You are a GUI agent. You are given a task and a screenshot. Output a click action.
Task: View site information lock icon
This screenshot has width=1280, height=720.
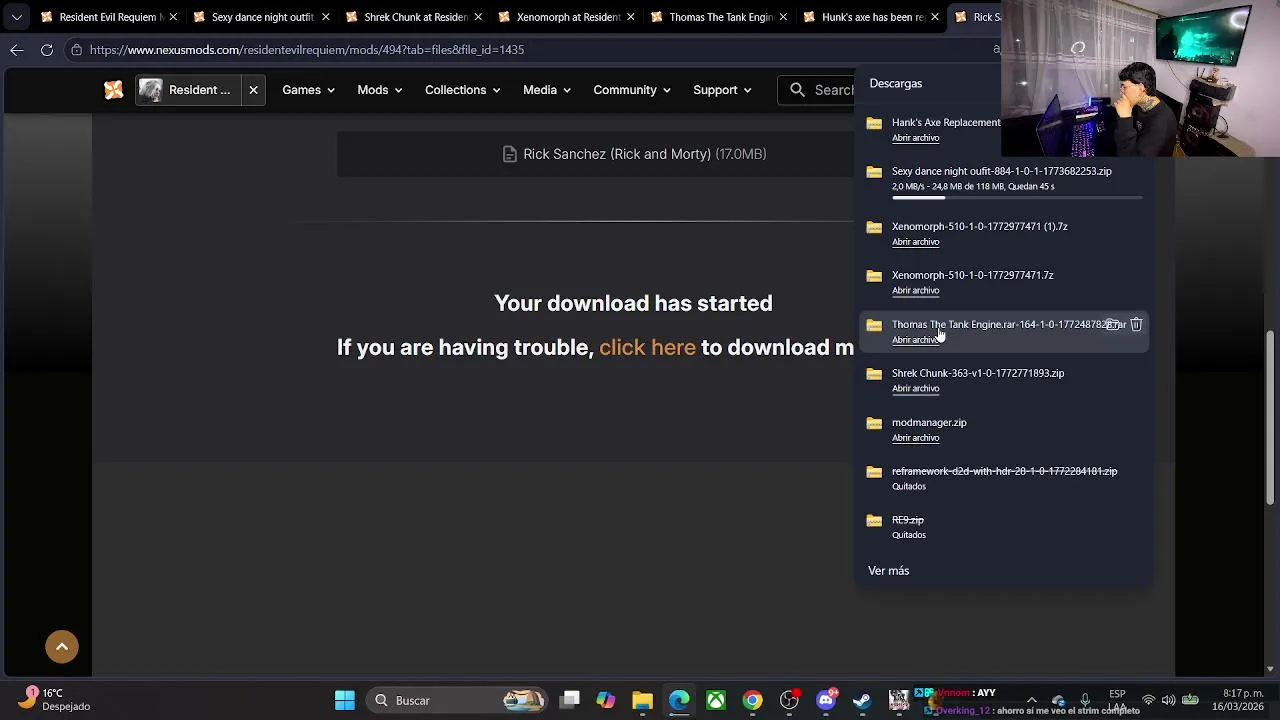pos(76,49)
